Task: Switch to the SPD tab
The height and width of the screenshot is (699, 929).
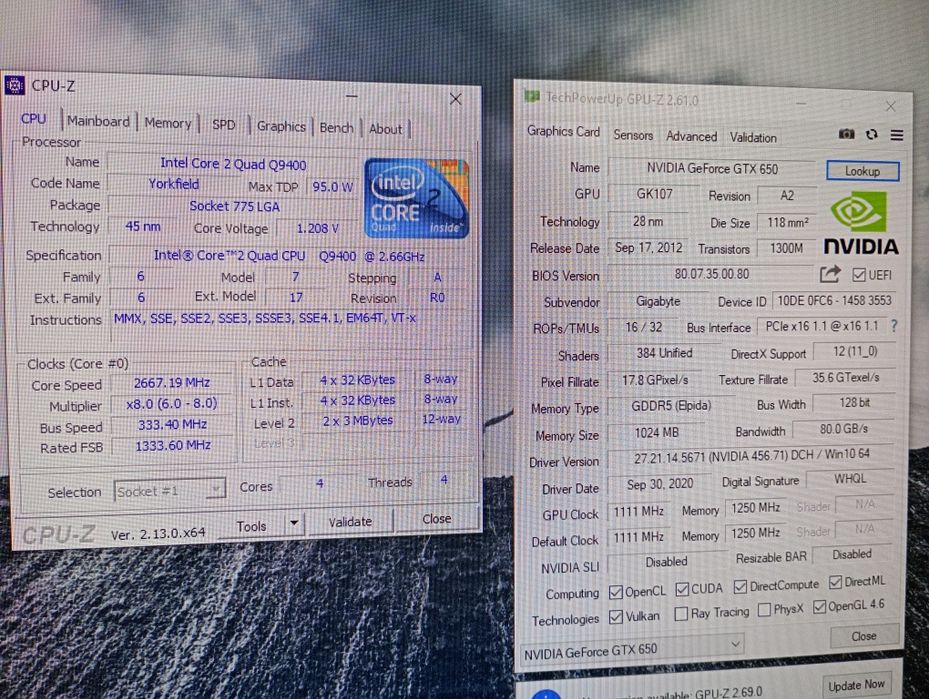Action: 223,125
